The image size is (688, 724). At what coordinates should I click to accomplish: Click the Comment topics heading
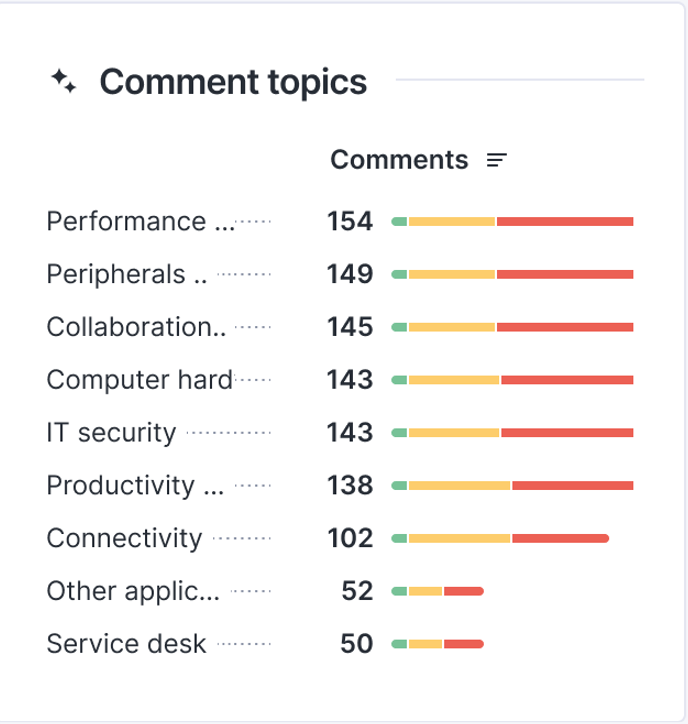(233, 82)
